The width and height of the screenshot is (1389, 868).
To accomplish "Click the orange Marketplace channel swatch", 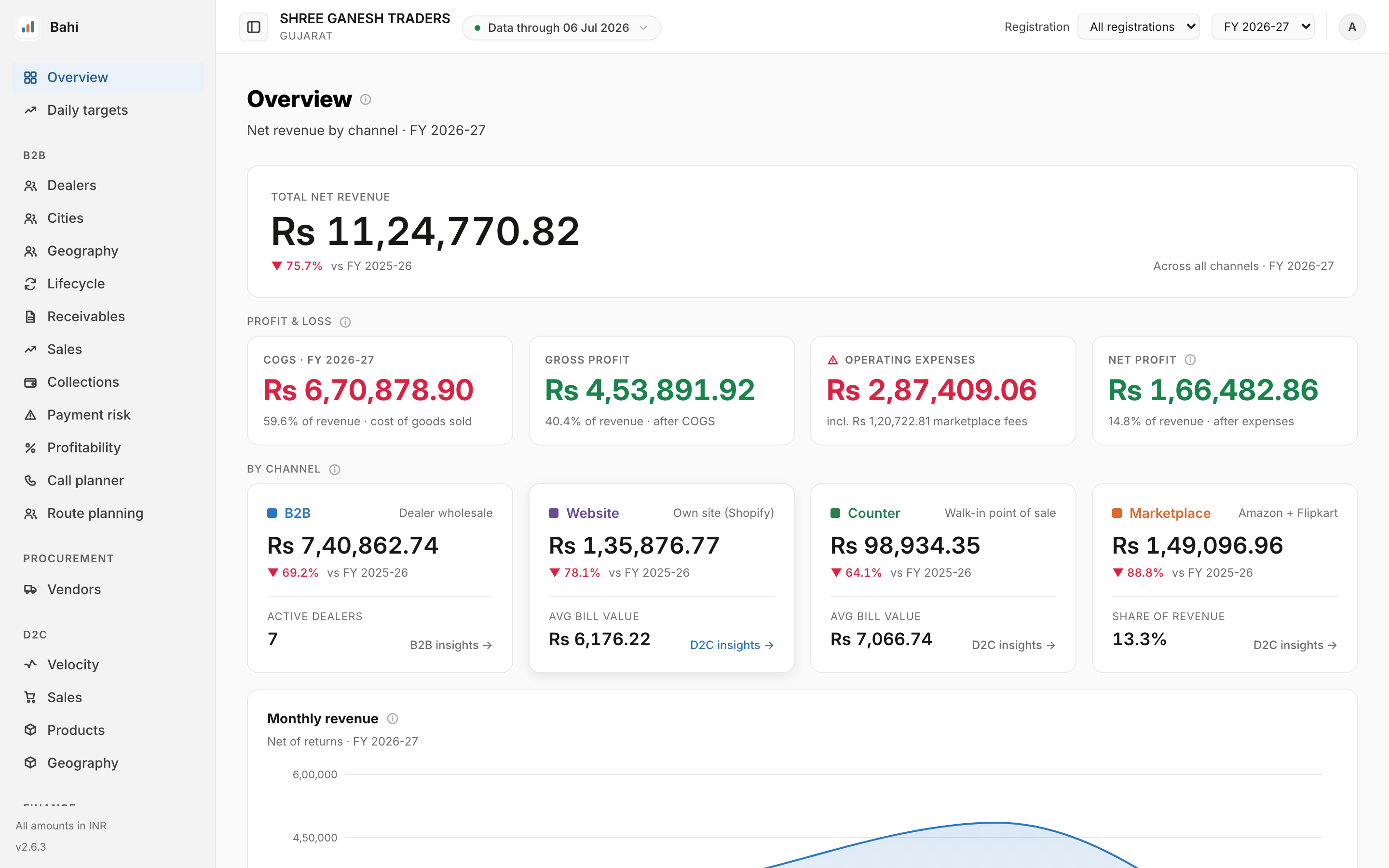I will click(1117, 513).
